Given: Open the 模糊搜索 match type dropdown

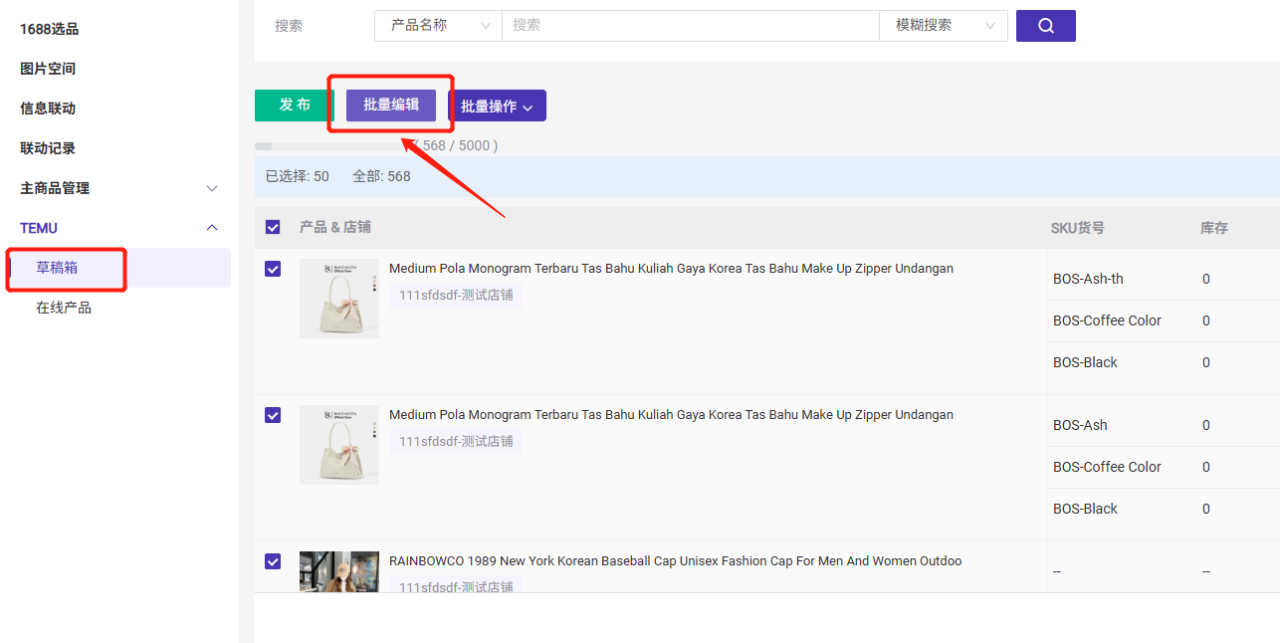Looking at the screenshot, I should pos(943,26).
